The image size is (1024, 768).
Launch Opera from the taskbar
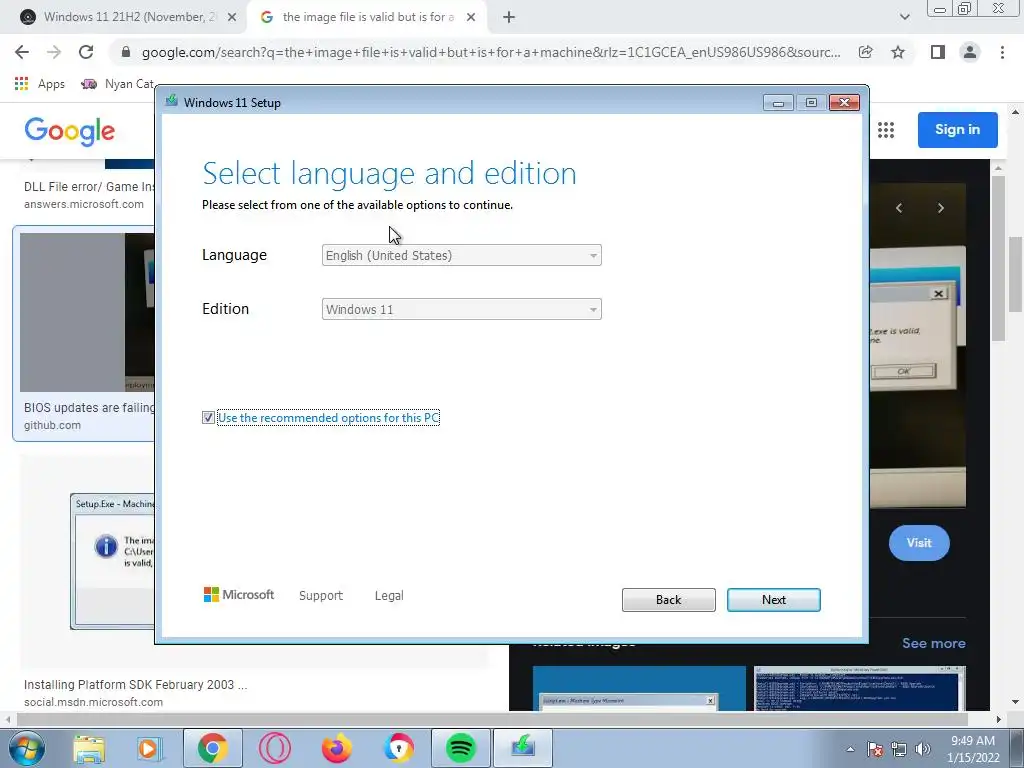pos(274,748)
